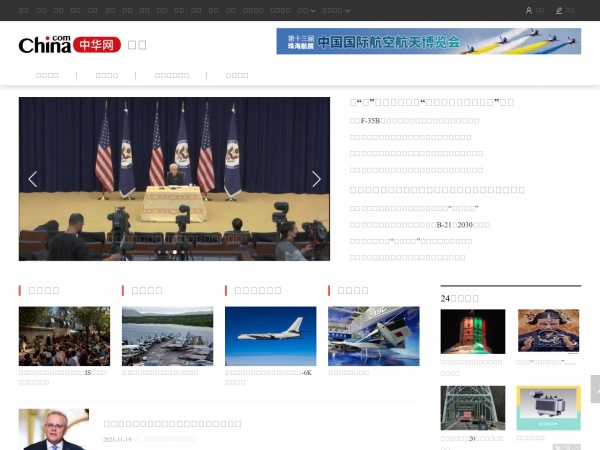
Task: Open the electrical transformer ad thumbnail
Action: click(x=548, y=408)
